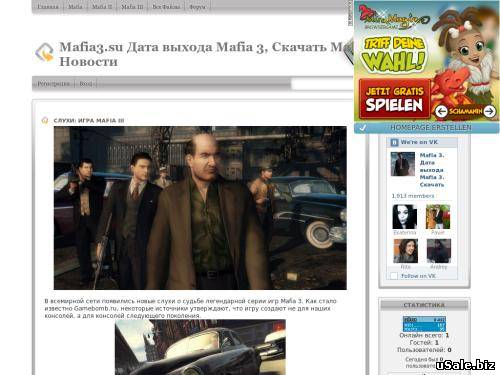Click the Triff Deine Wahl ad banner text
Viewport: 500px width, 375px height.
coord(394,55)
